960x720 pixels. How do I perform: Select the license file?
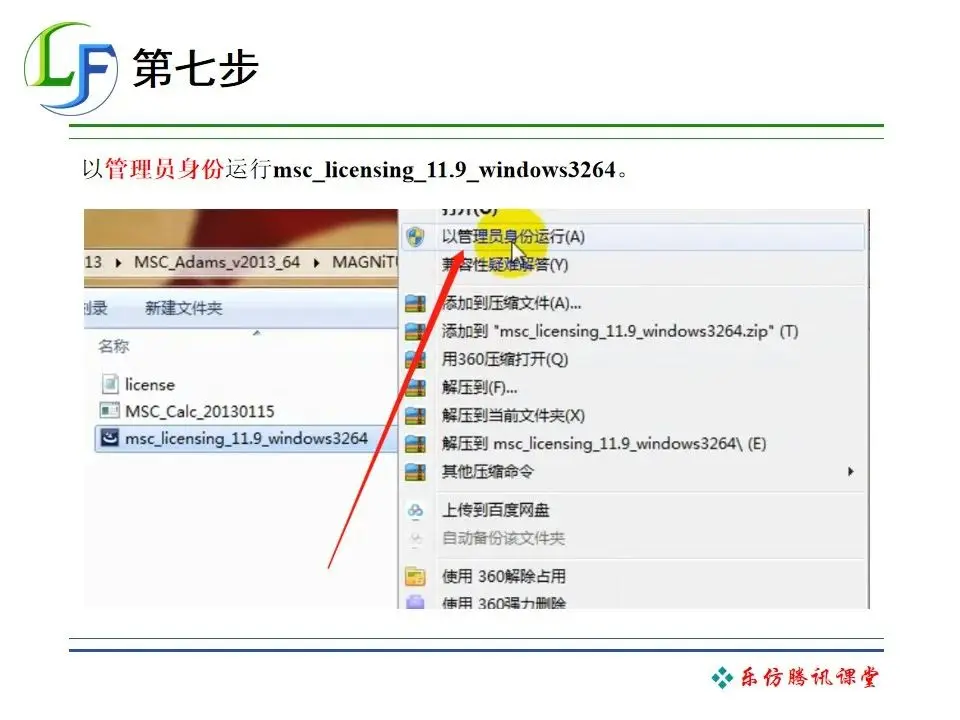pos(150,384)
